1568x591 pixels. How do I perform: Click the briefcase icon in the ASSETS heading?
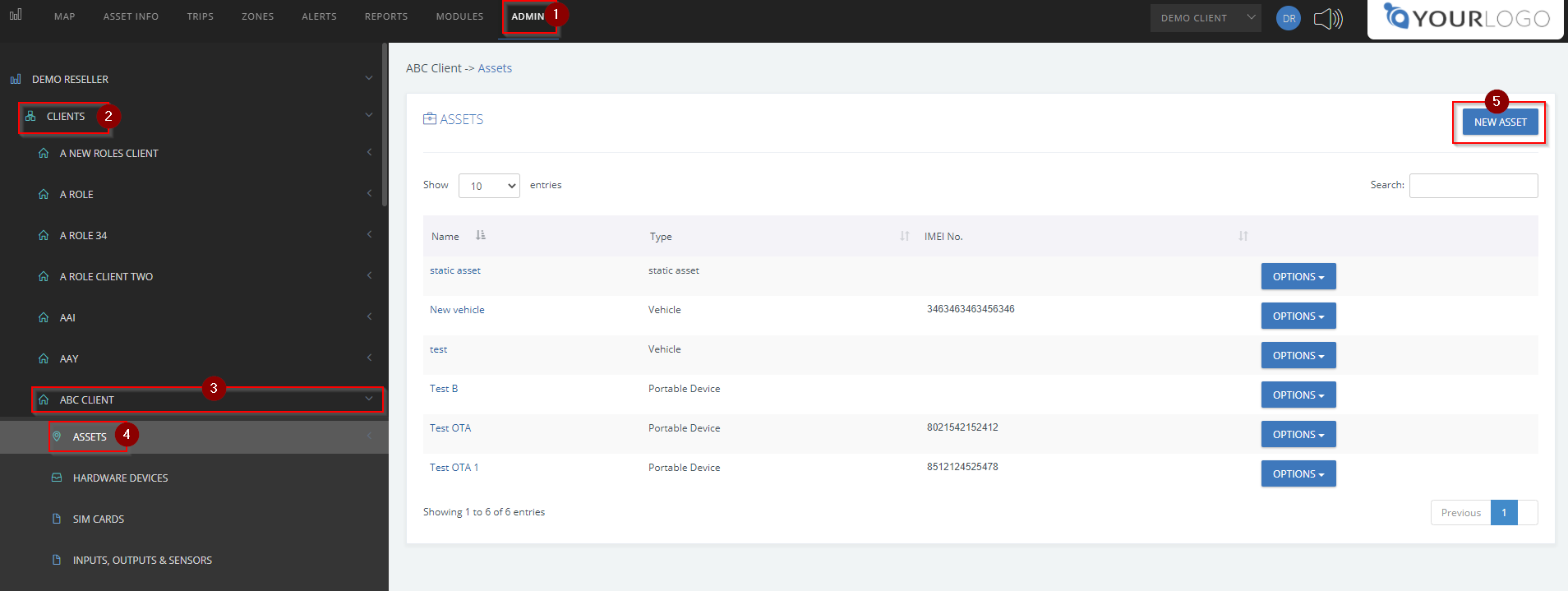430,119
